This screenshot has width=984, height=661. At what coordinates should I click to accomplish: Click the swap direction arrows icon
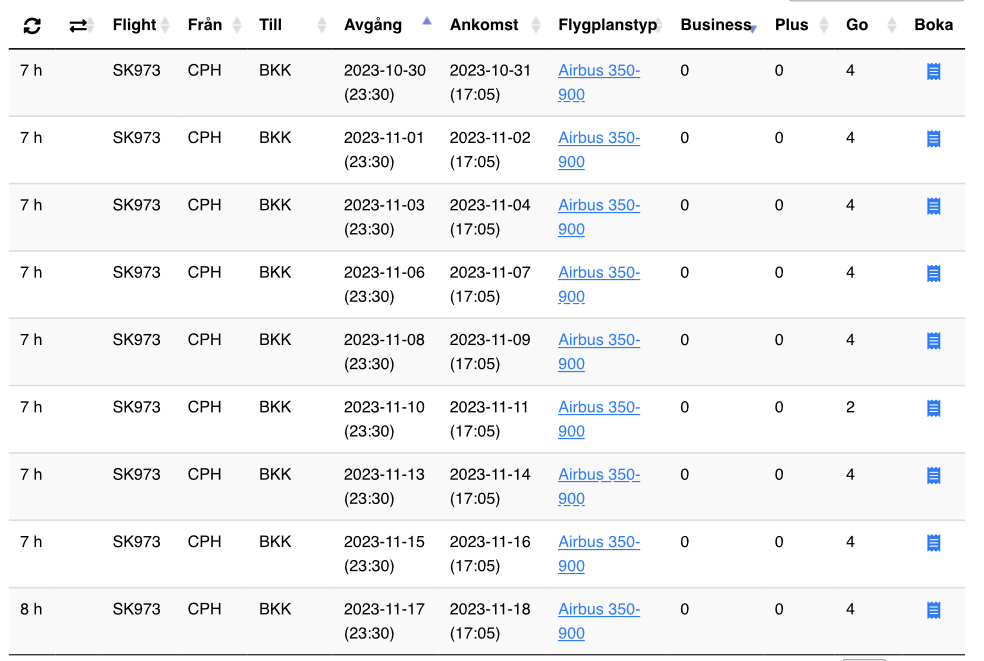tap(78, 25)
